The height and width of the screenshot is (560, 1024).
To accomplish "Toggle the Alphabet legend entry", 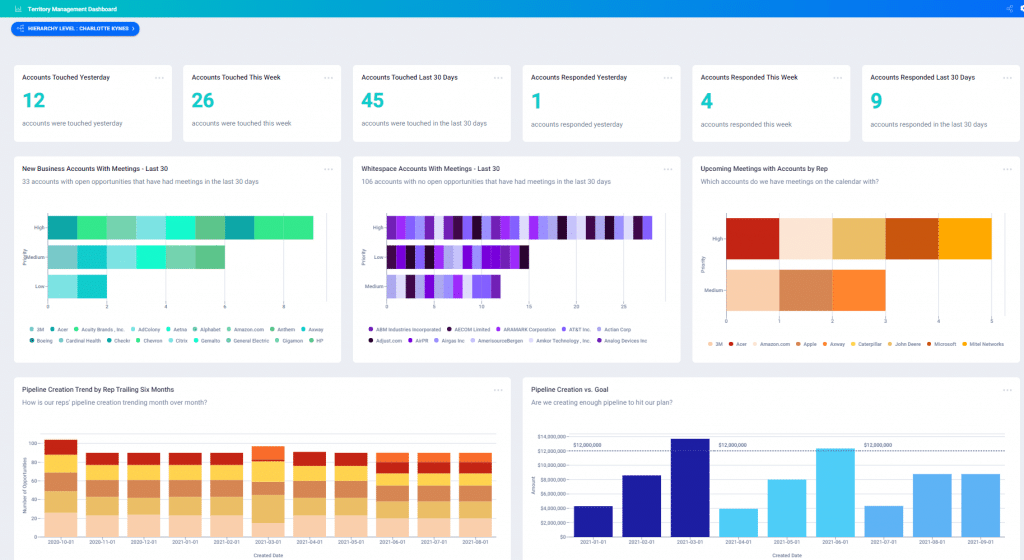I will coord(206,330).
